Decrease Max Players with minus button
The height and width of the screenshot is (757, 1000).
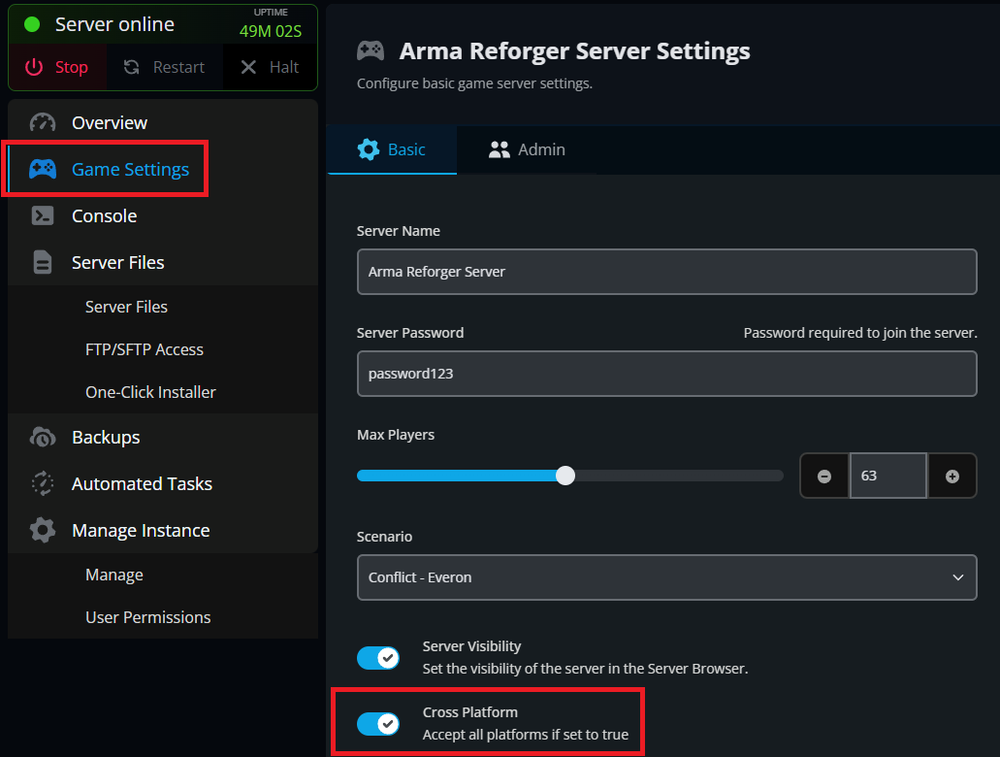click(x=824, y=476)
